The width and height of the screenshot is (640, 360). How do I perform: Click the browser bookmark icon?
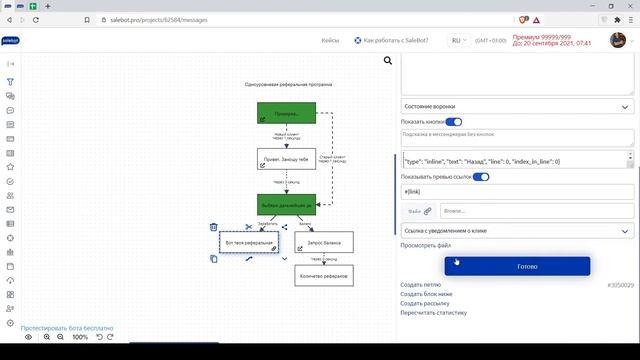click(87, 20)
